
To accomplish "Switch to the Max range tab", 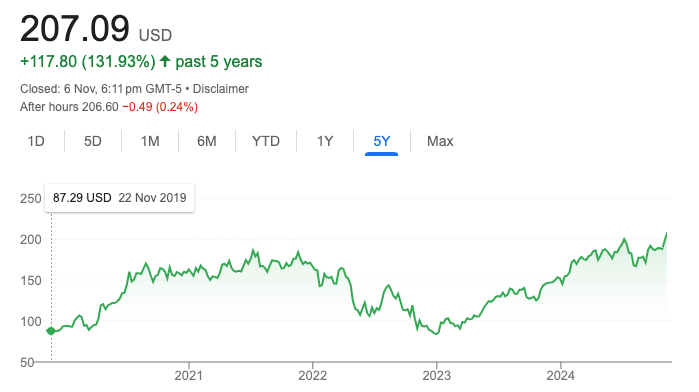I will (x=440, y=141).
